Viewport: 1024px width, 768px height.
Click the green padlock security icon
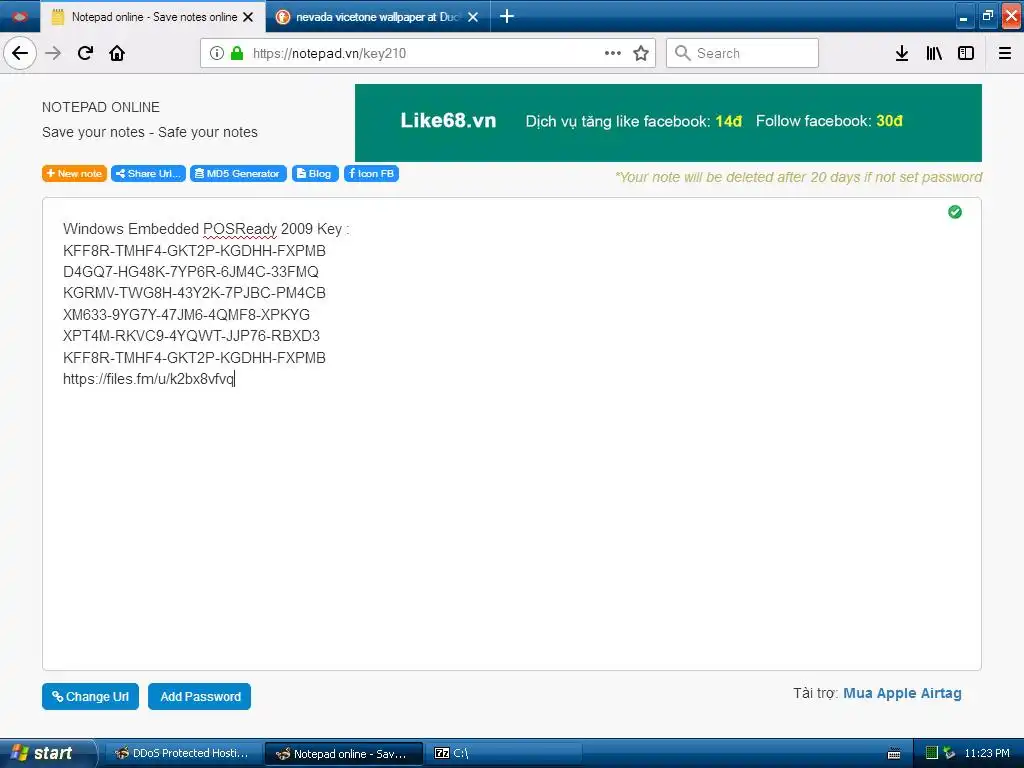[238, 53]
